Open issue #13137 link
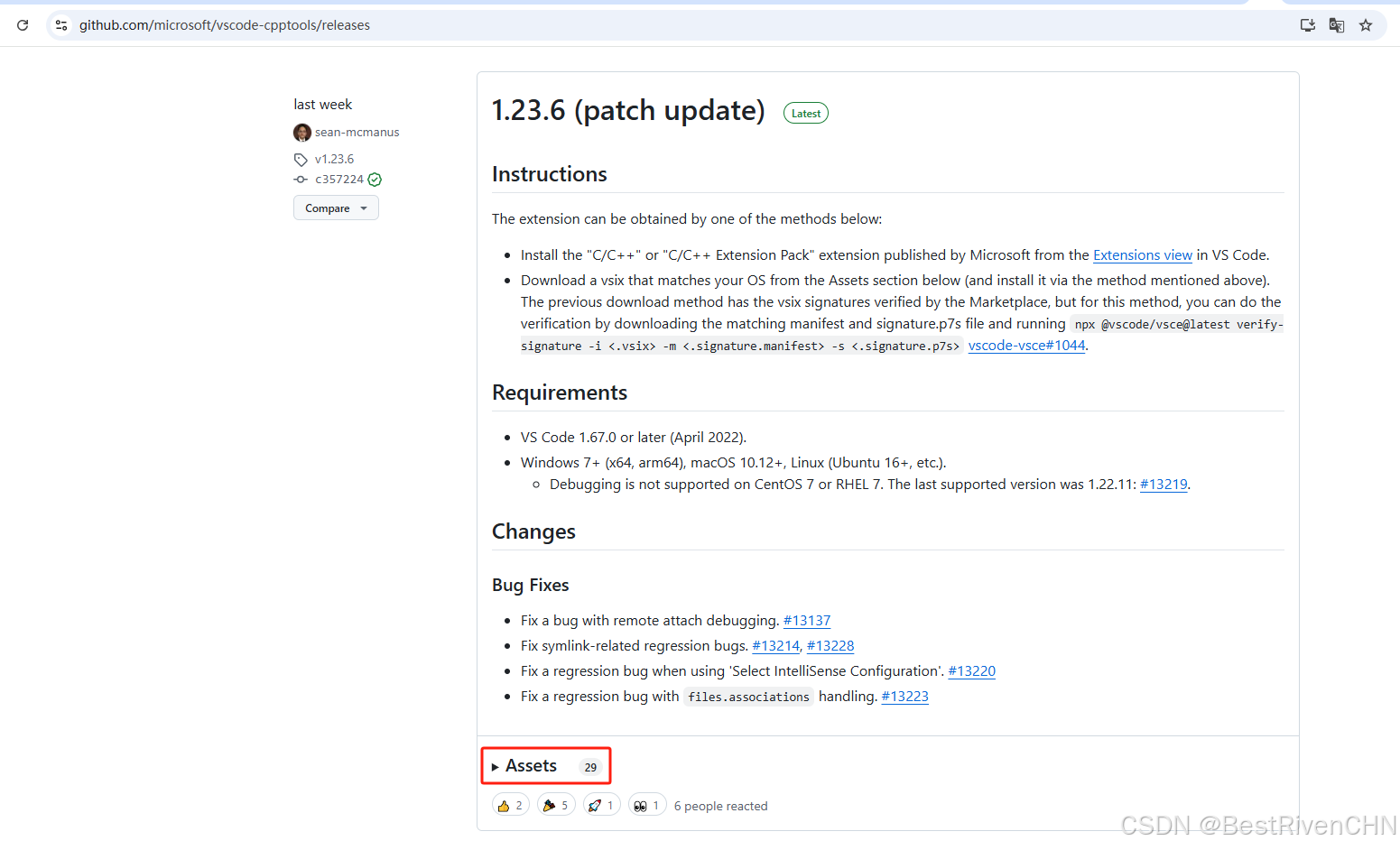This screenshot has height=850, width=1400. click(x=807, y=621)
